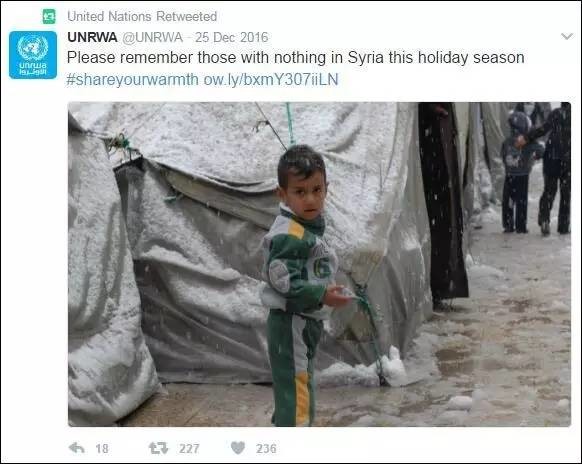Viewport: 582px width, 464px height.
Task: Click the reply count 18
Action: pyautogui.click(x=102, y=448)
